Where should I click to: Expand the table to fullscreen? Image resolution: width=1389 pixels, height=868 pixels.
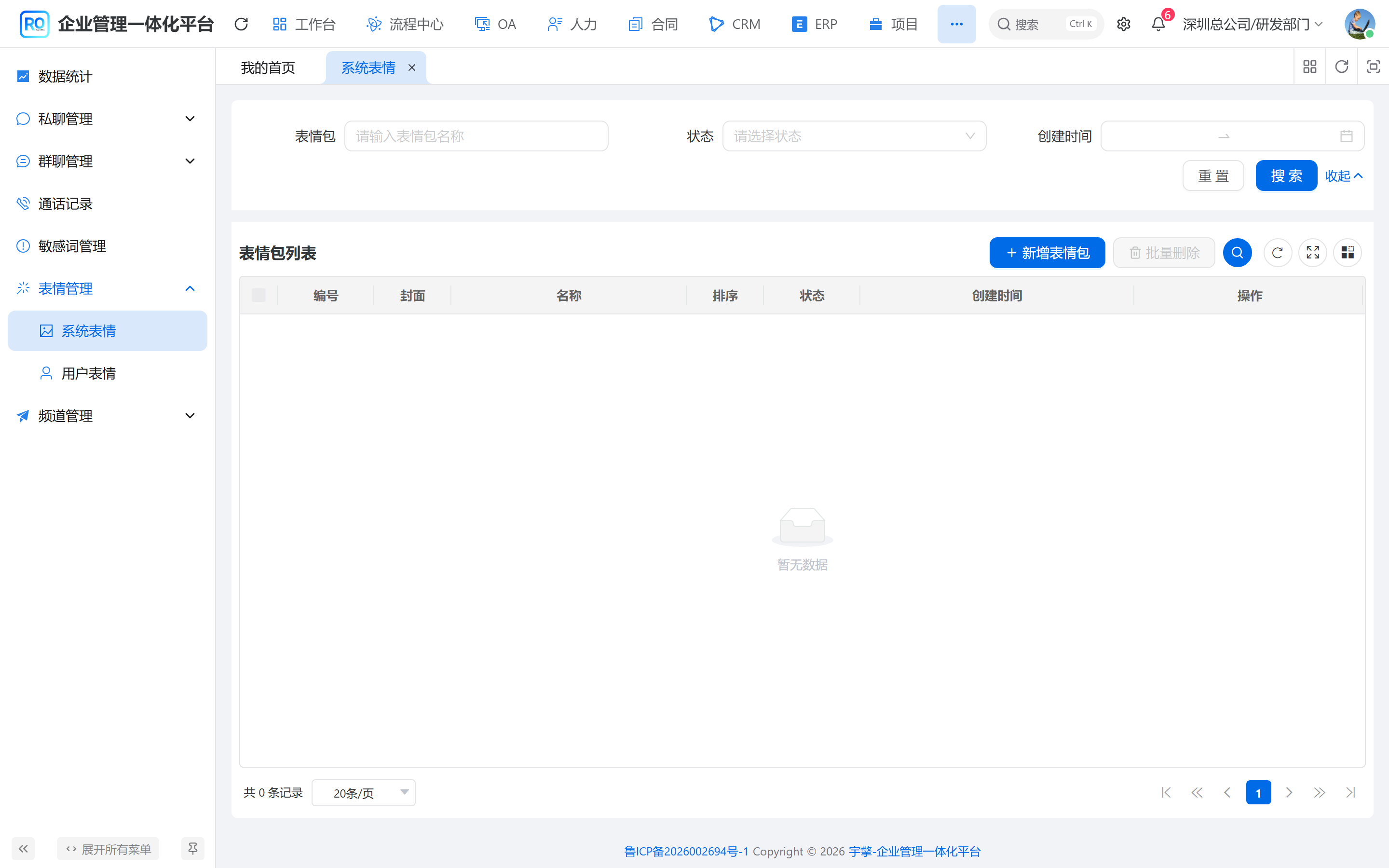click(x=1313, y=253)
